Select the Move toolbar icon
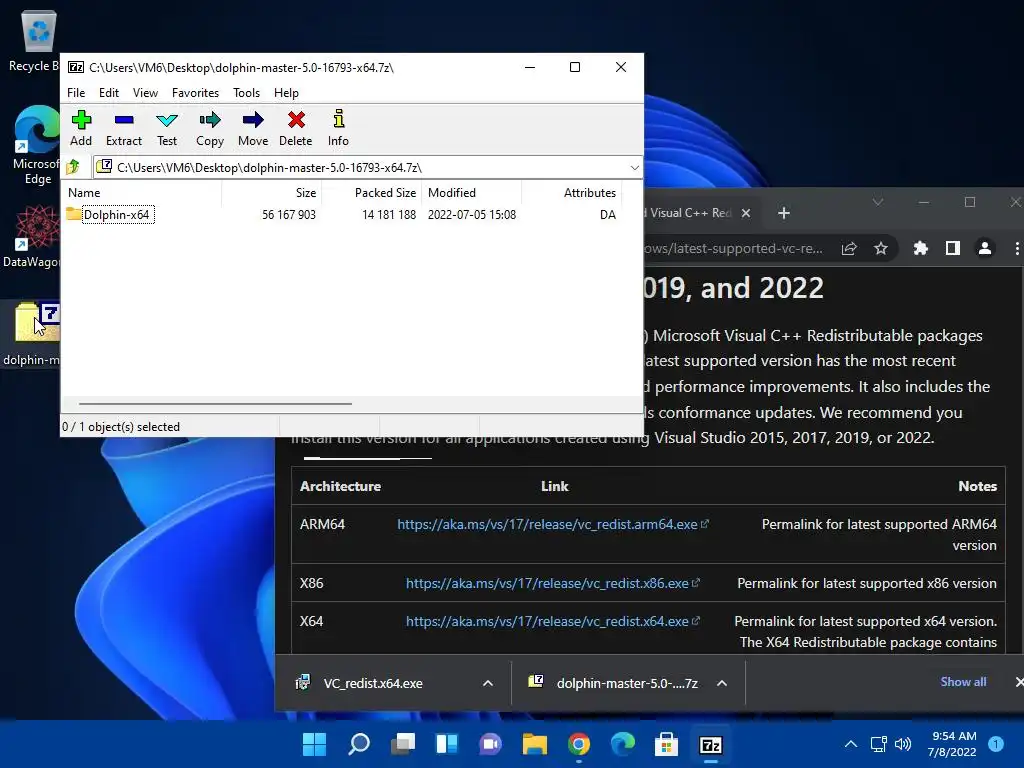1024x768 pixels. pos(253,128)
